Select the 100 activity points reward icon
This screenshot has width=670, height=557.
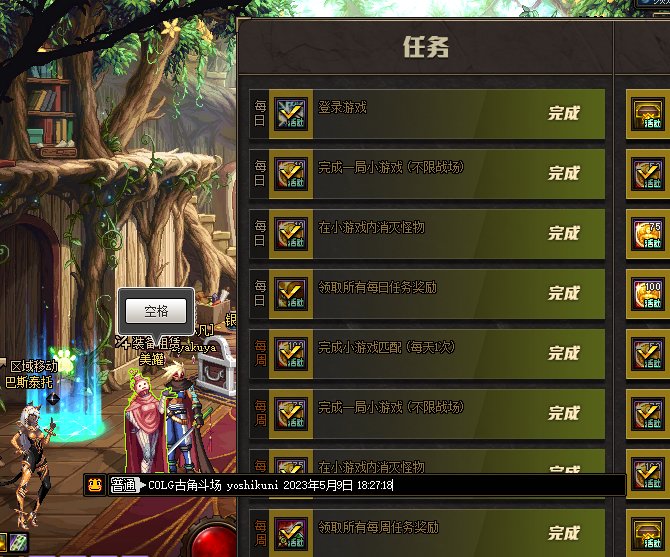(648, 294)
